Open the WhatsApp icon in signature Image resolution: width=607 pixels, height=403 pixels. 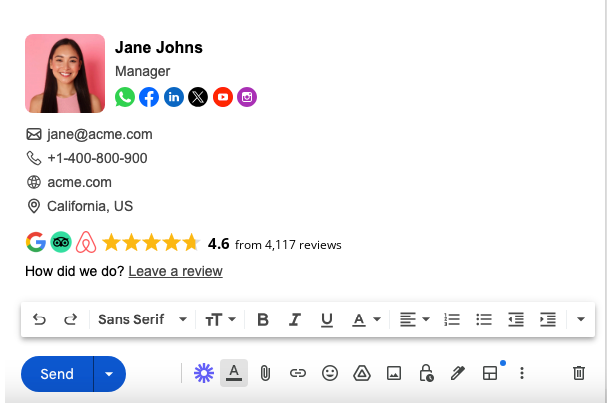click(x=125, y=97)
